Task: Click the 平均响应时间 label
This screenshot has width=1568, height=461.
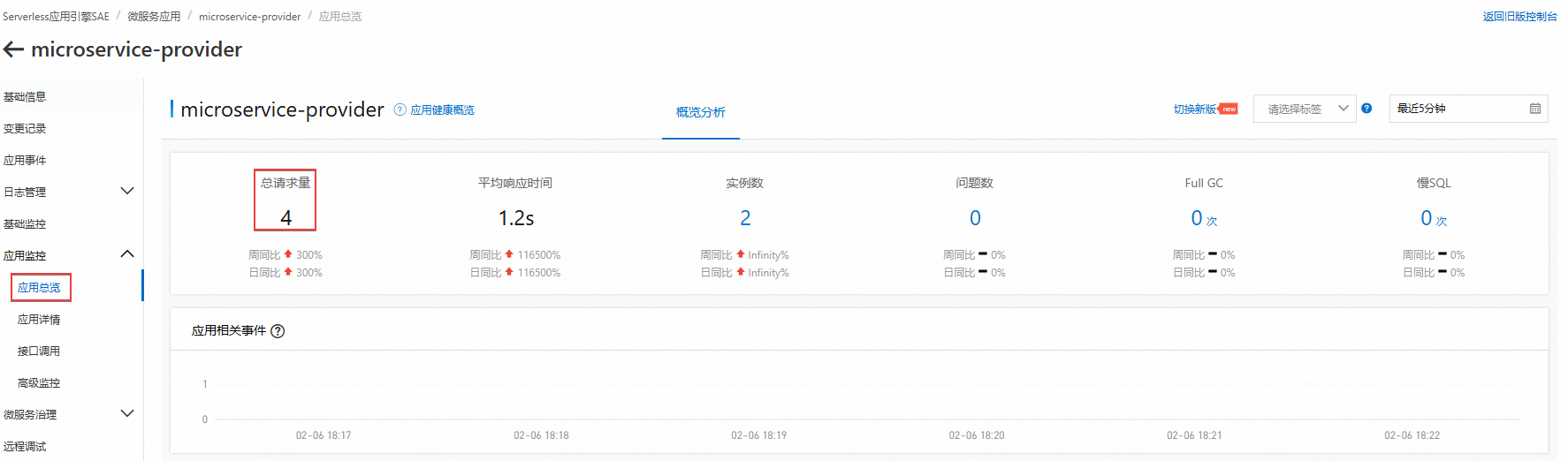Action: tap(515, 183)
